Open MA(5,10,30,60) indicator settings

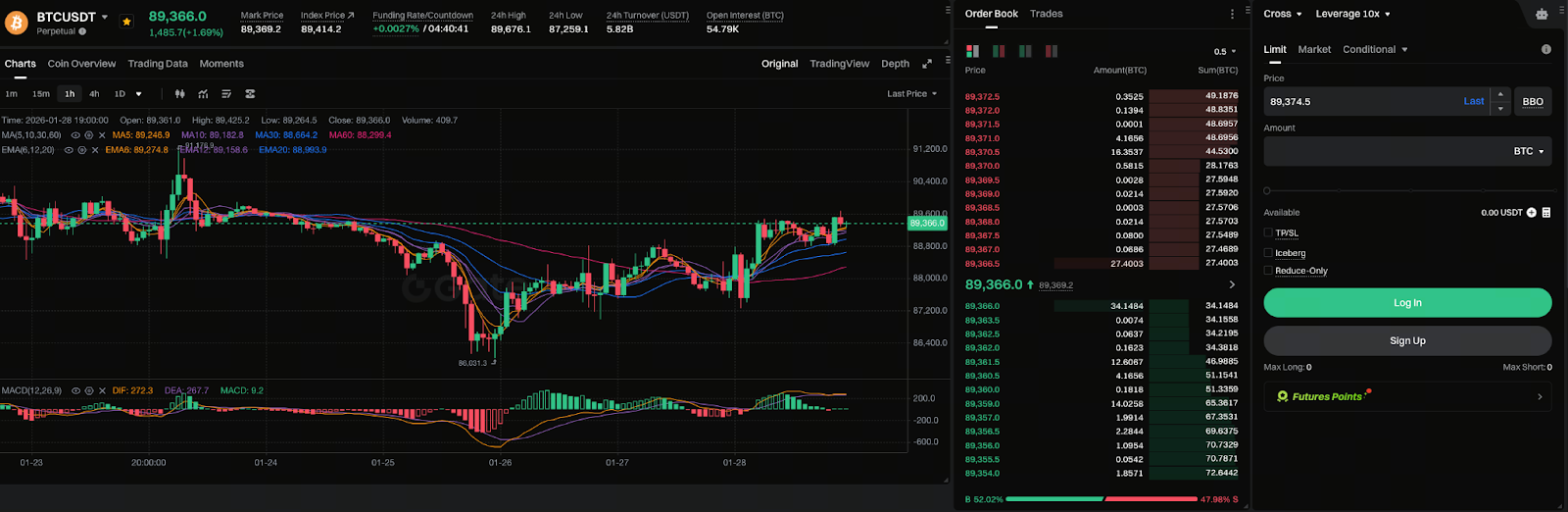click(x=89, y=135)
